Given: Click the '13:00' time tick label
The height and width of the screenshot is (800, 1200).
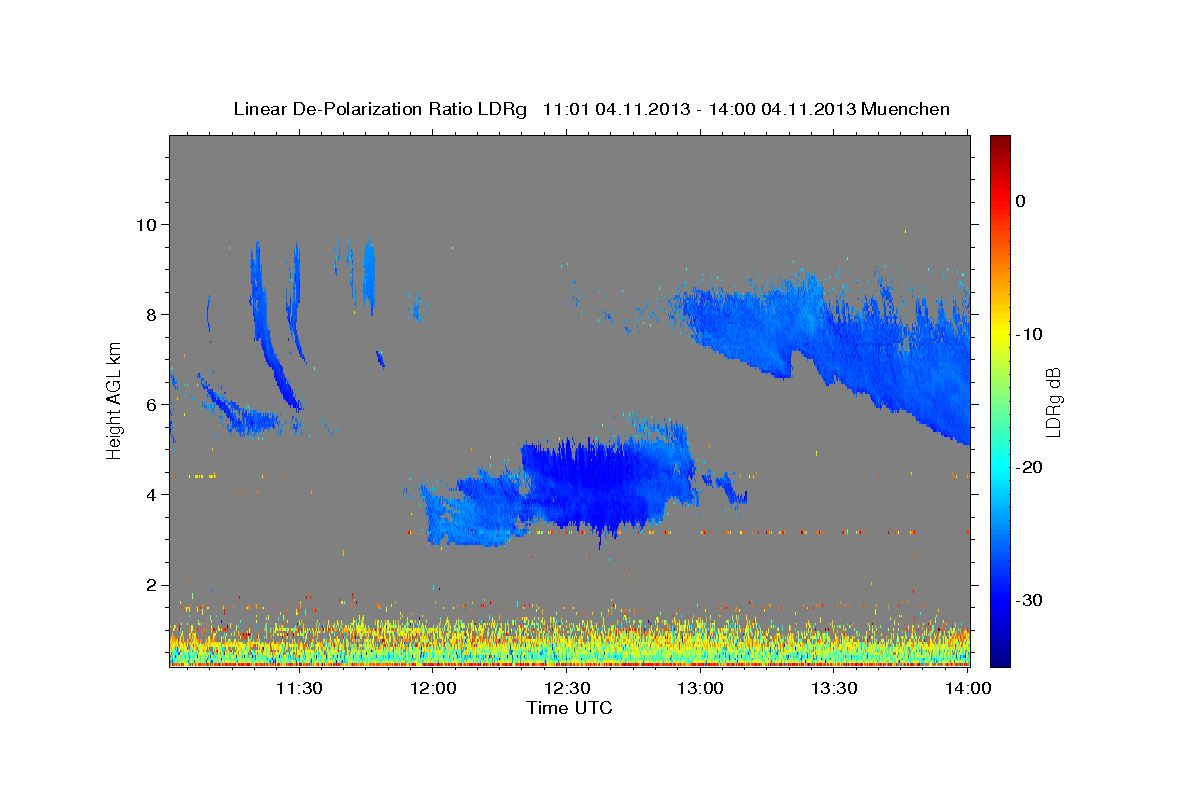Looking at the screenshot, I should coord(700,688).
